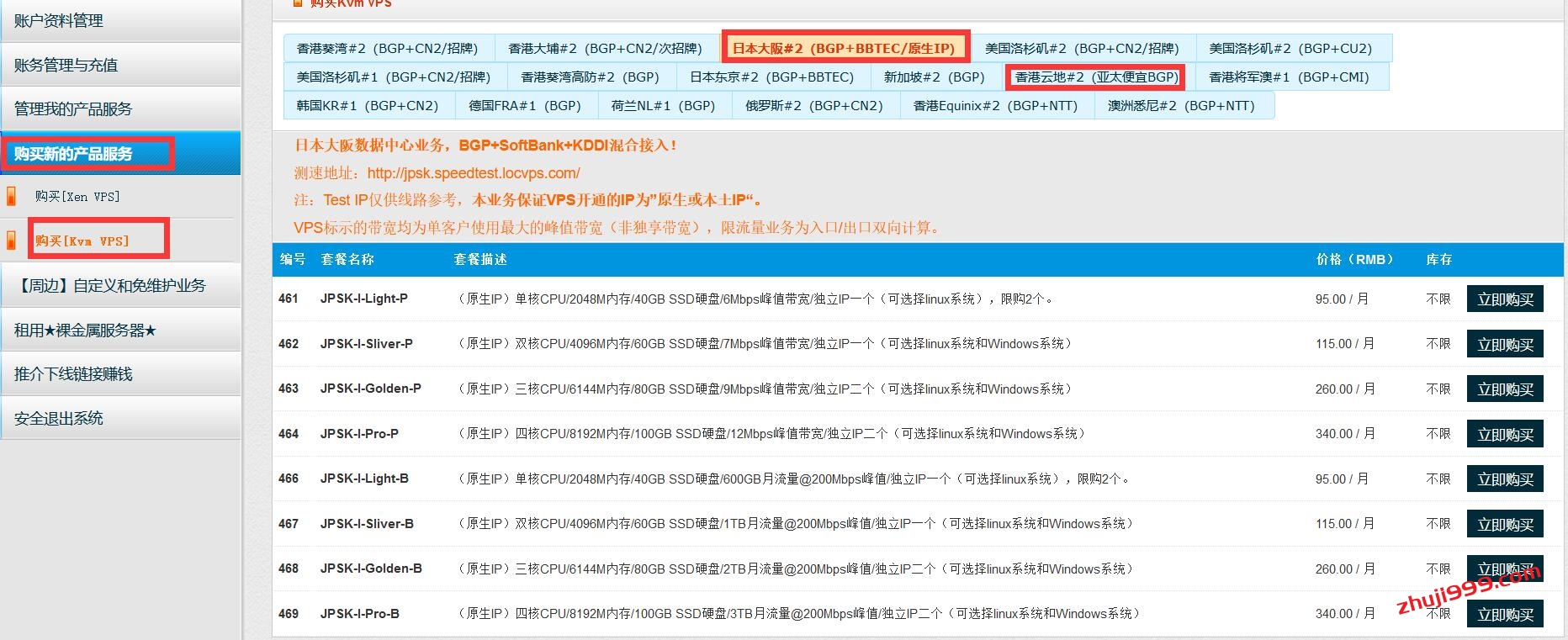The width and height of the screenshot is (1568, 640).
Task: Switch to 新加坡#2 (BGP) tab
Action: coord(934,77)
